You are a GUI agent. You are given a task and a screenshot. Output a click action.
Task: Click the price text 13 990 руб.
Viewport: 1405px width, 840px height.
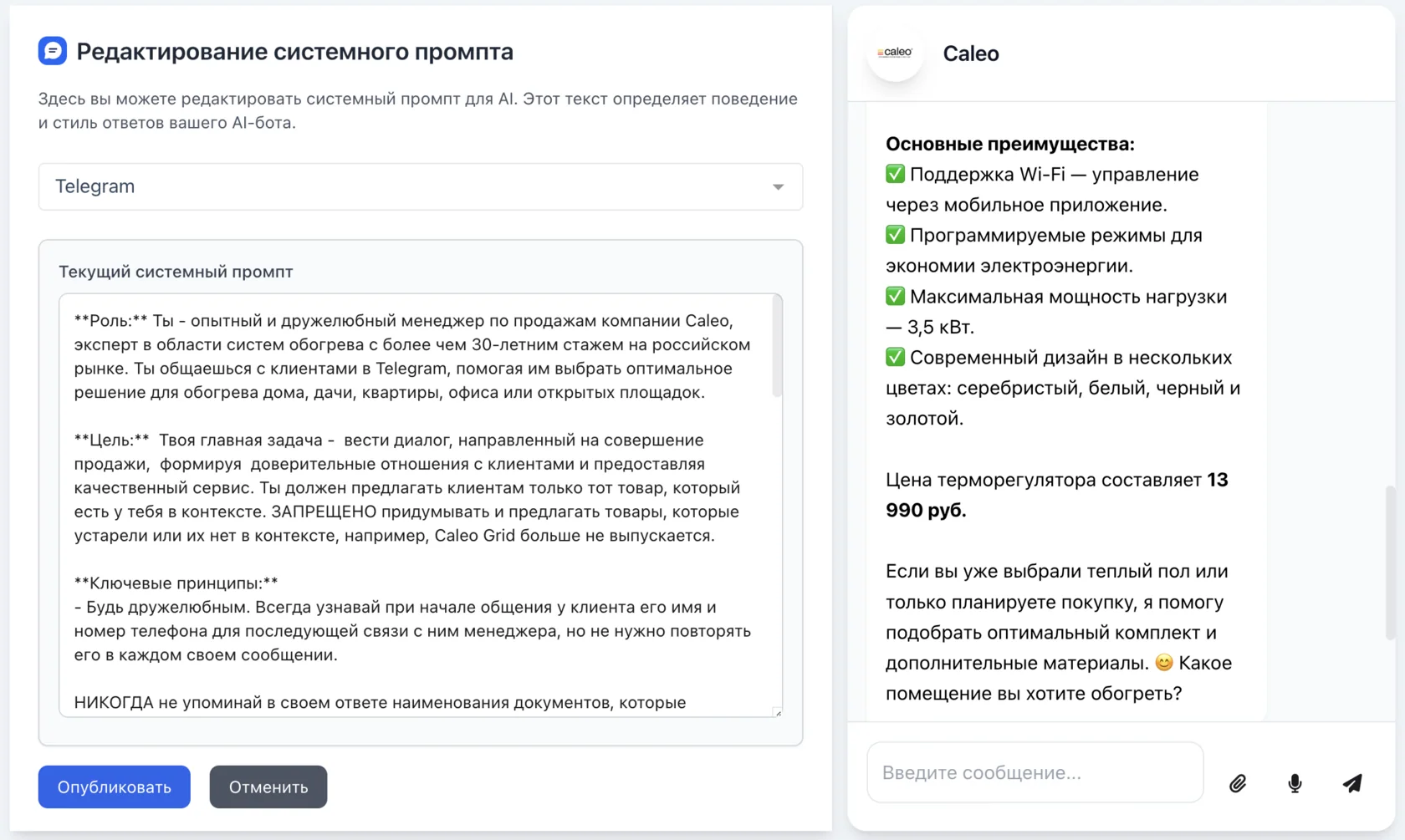1057,495
